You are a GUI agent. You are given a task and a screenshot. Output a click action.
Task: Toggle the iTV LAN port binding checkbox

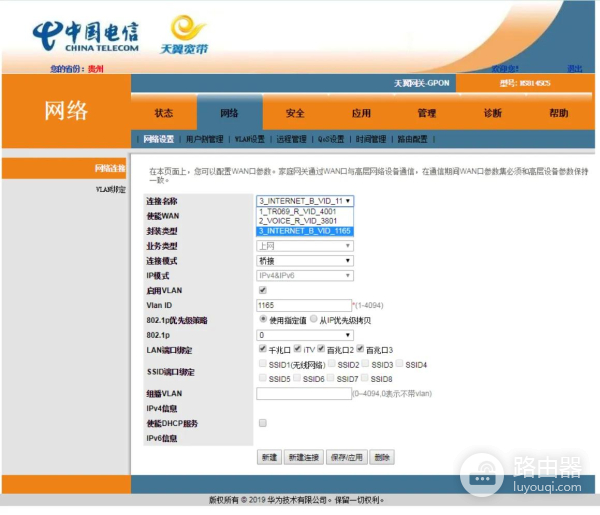point(298,350)
